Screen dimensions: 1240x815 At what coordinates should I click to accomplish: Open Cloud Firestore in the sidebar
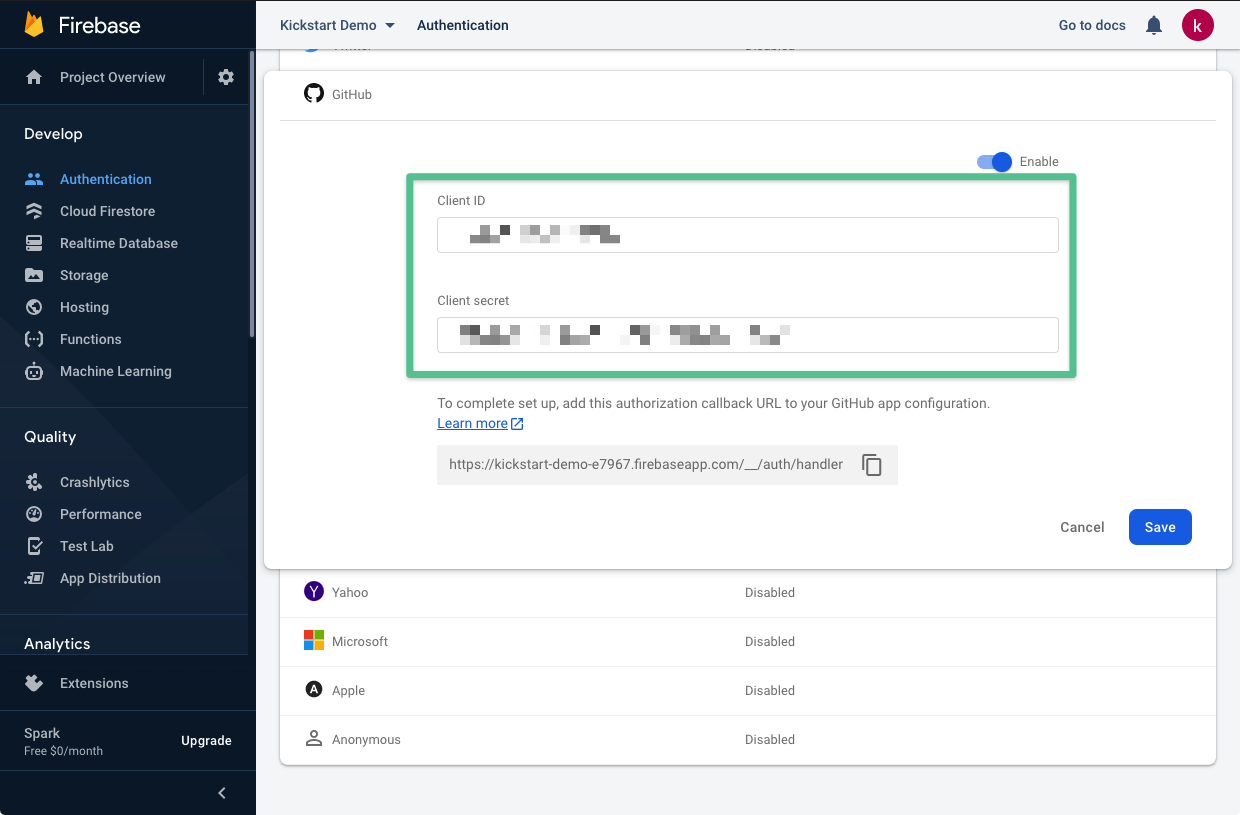coord(107,211)
